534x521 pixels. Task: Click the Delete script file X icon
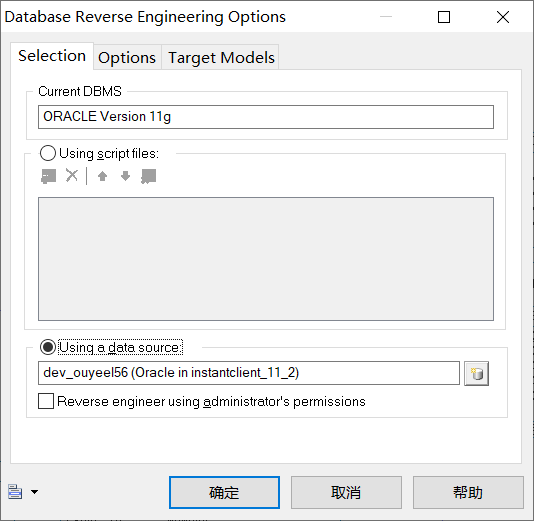[72, 176]
